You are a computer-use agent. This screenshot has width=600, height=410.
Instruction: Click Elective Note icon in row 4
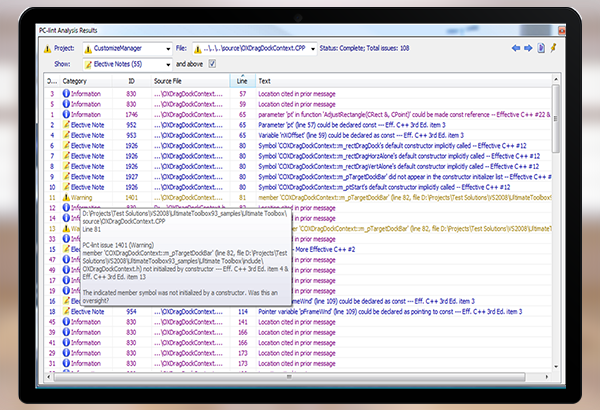pyautogui.click(x=66, y=135)
